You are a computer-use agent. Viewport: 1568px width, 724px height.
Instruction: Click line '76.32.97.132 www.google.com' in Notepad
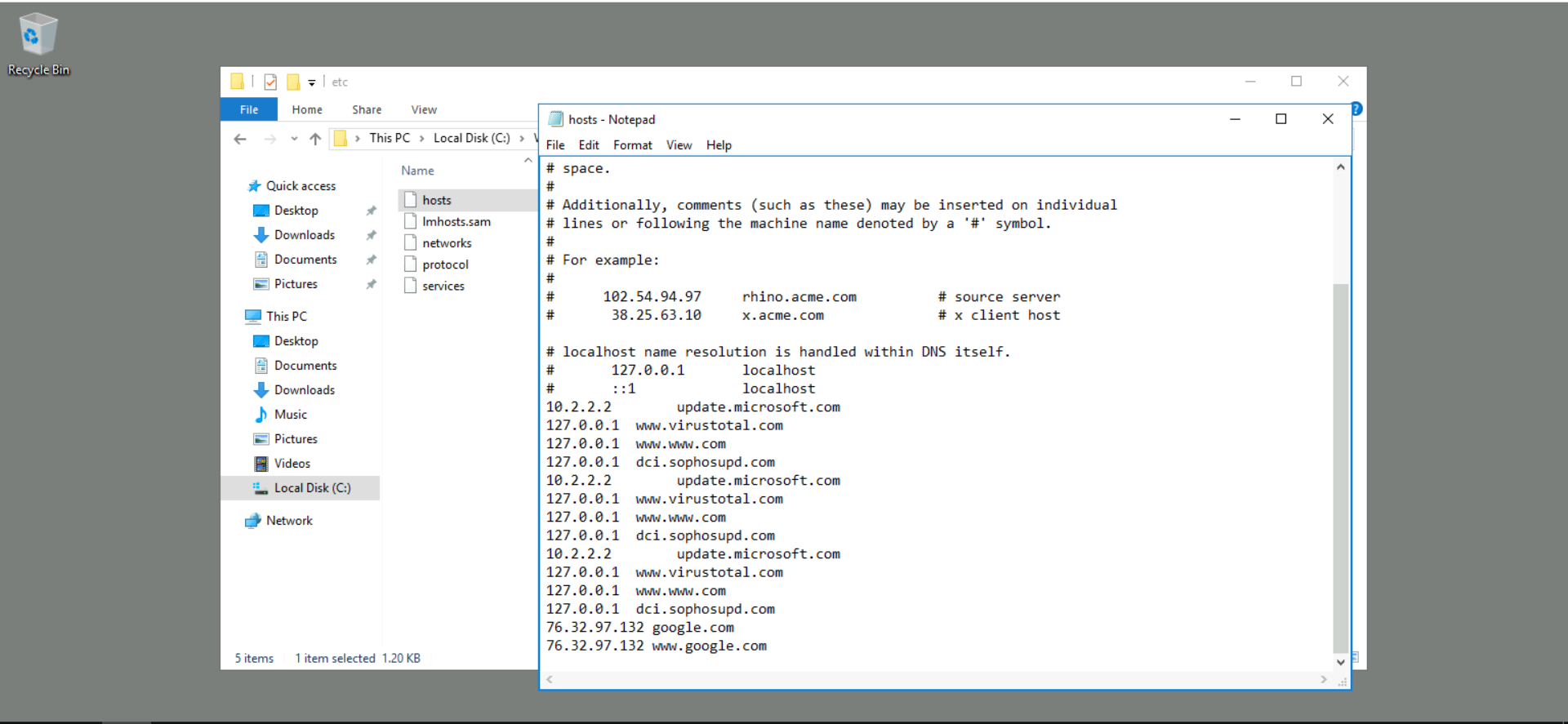pyautogui.click(x=657, y=646)
